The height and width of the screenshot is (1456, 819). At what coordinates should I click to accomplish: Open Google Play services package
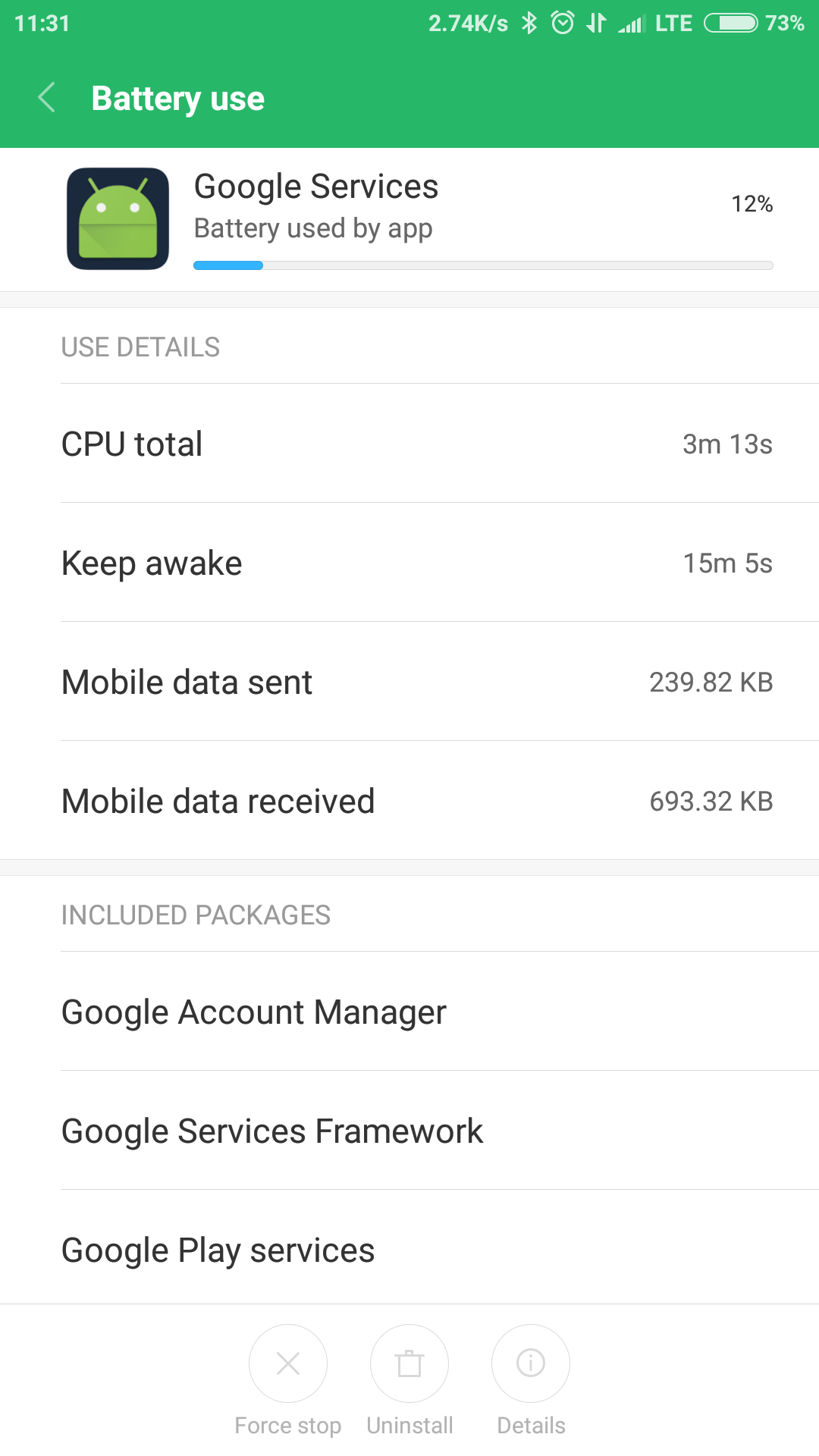218,1250
